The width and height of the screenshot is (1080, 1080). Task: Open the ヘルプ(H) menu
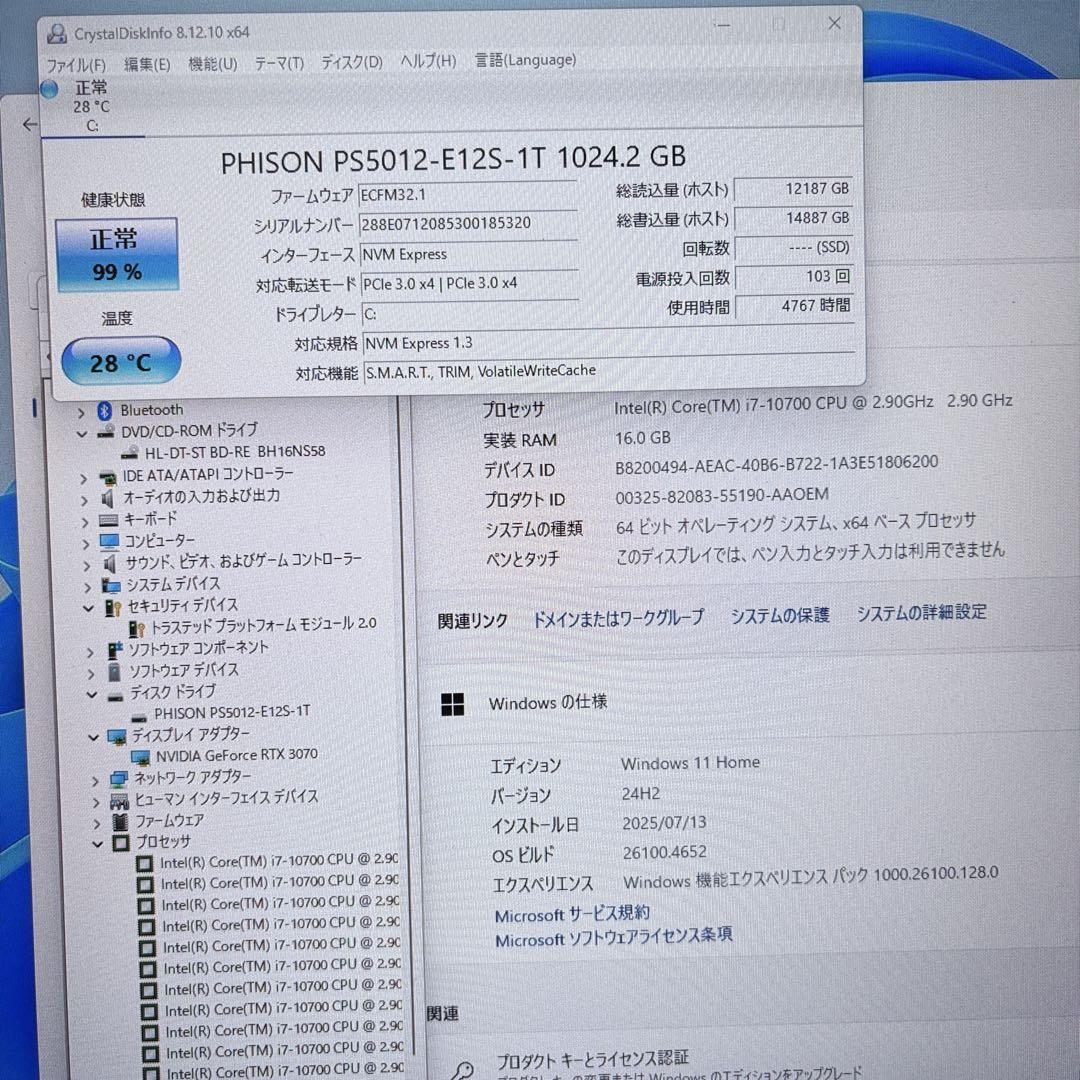tap(428, 61)
